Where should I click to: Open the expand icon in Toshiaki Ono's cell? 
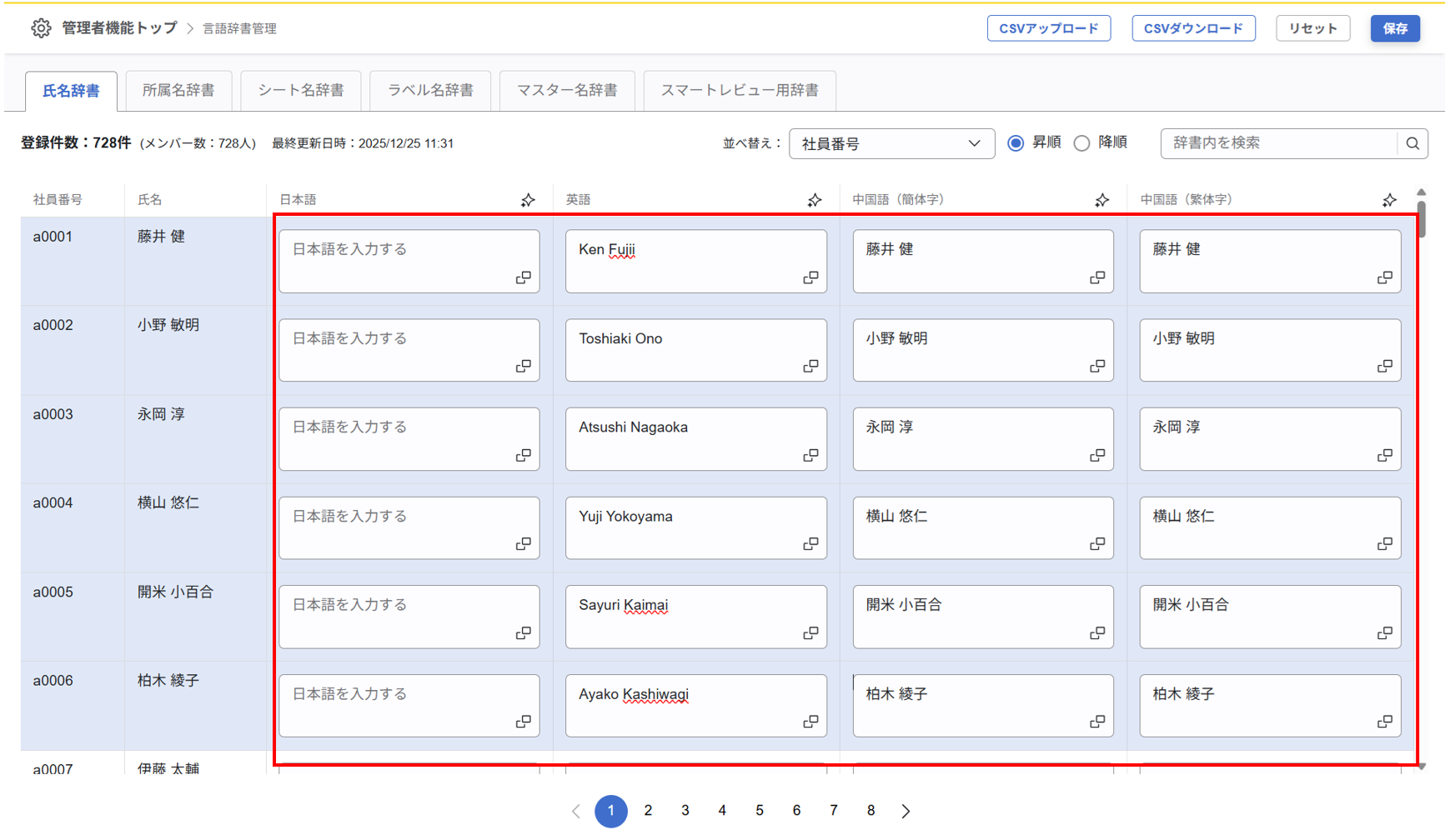click(x=810, y=366)
